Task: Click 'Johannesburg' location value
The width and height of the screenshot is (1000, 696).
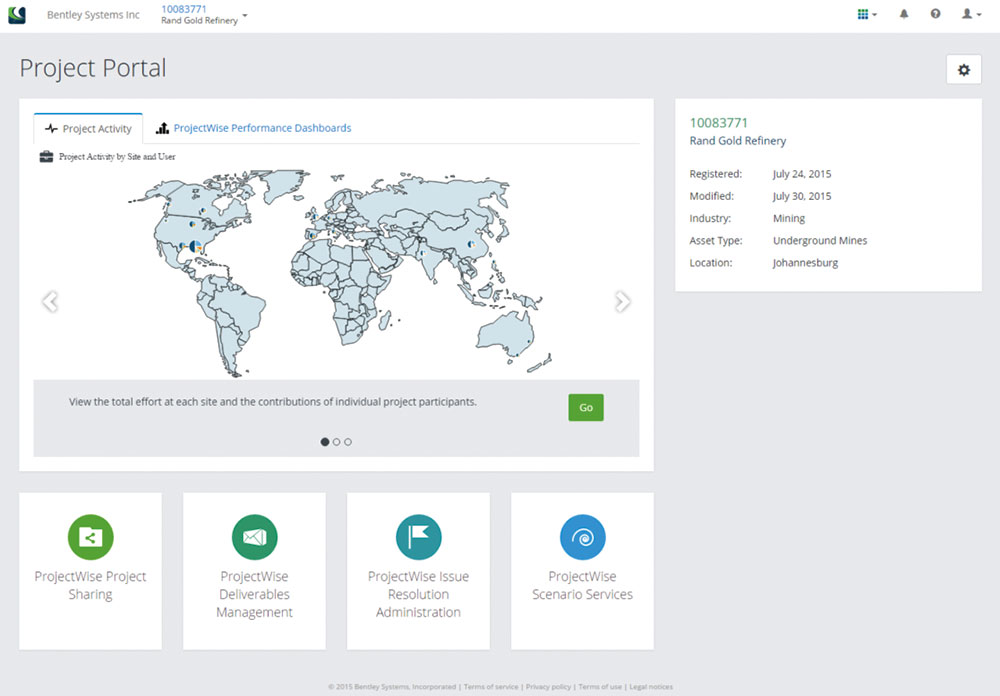Action: 805,263
